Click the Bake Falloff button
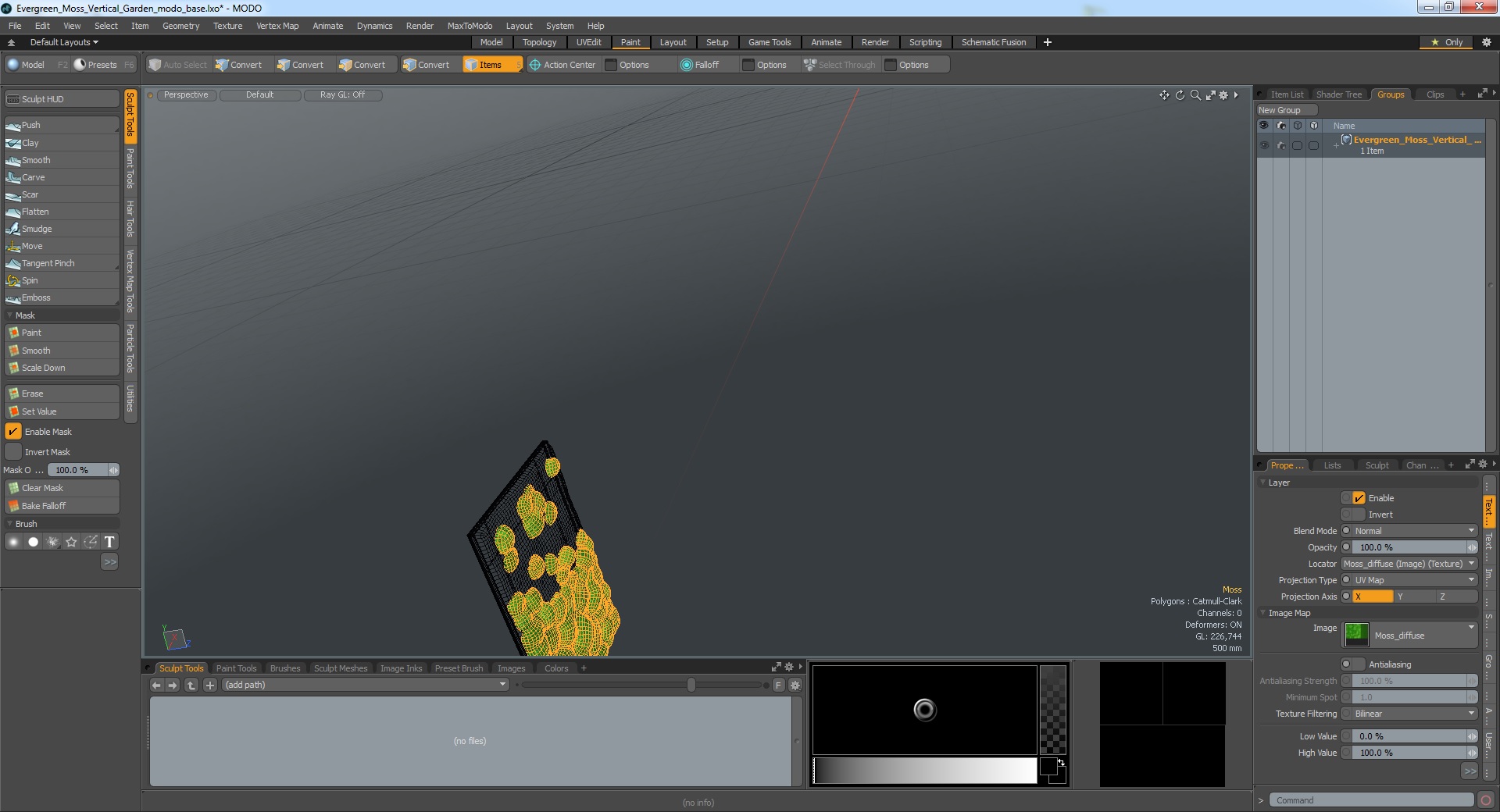This screenshot has height=812, width=1500. [x=62, y=506]
